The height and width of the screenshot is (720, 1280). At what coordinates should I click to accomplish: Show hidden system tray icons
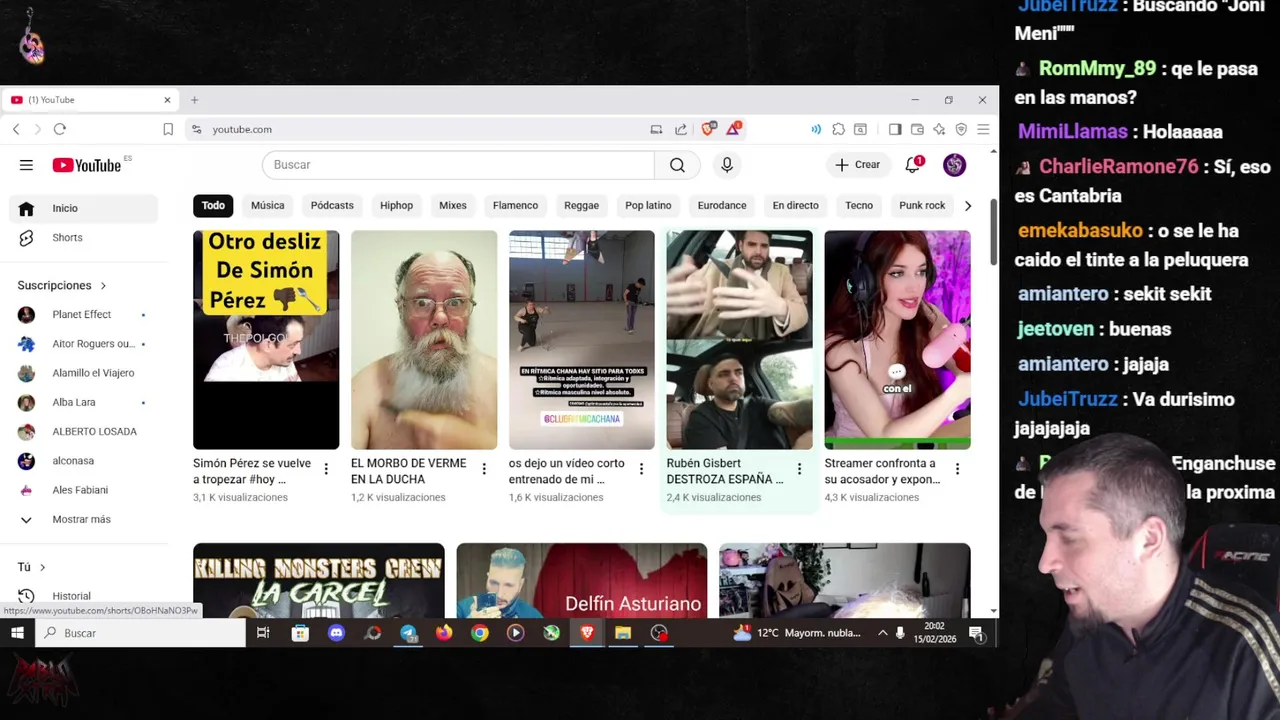[x=882, y=633]
